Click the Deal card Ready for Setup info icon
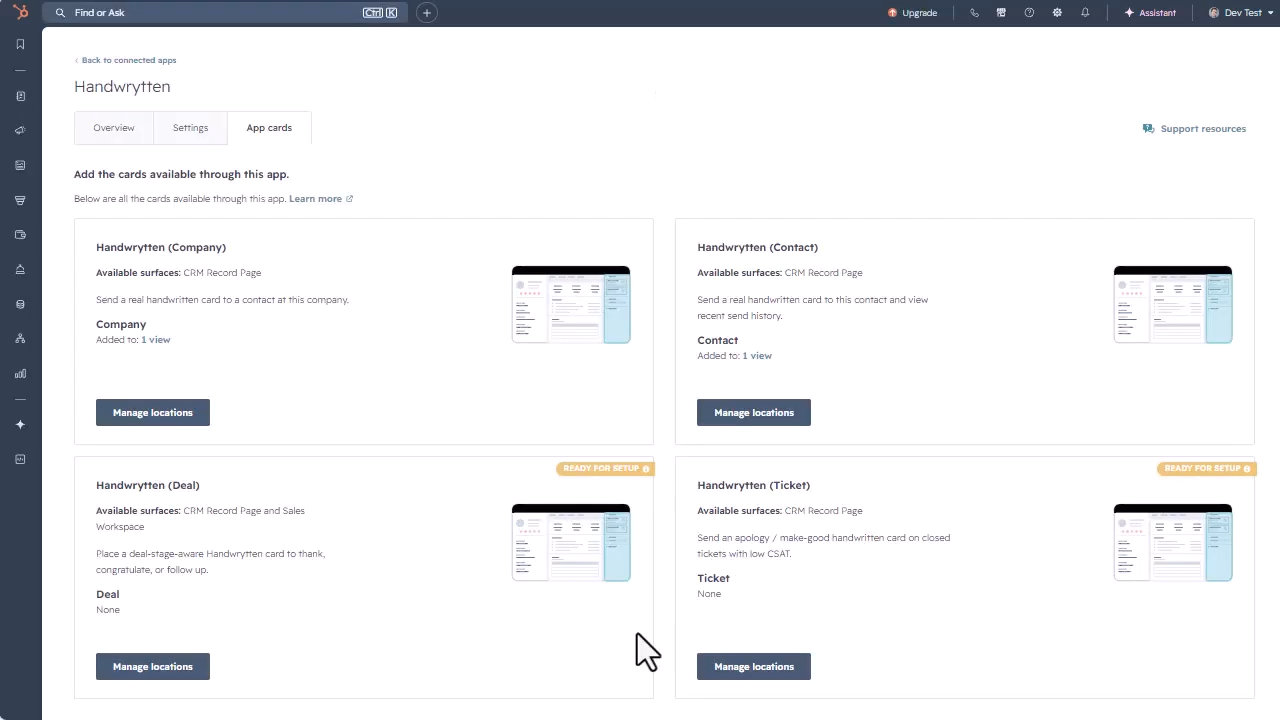 point(646,469)
